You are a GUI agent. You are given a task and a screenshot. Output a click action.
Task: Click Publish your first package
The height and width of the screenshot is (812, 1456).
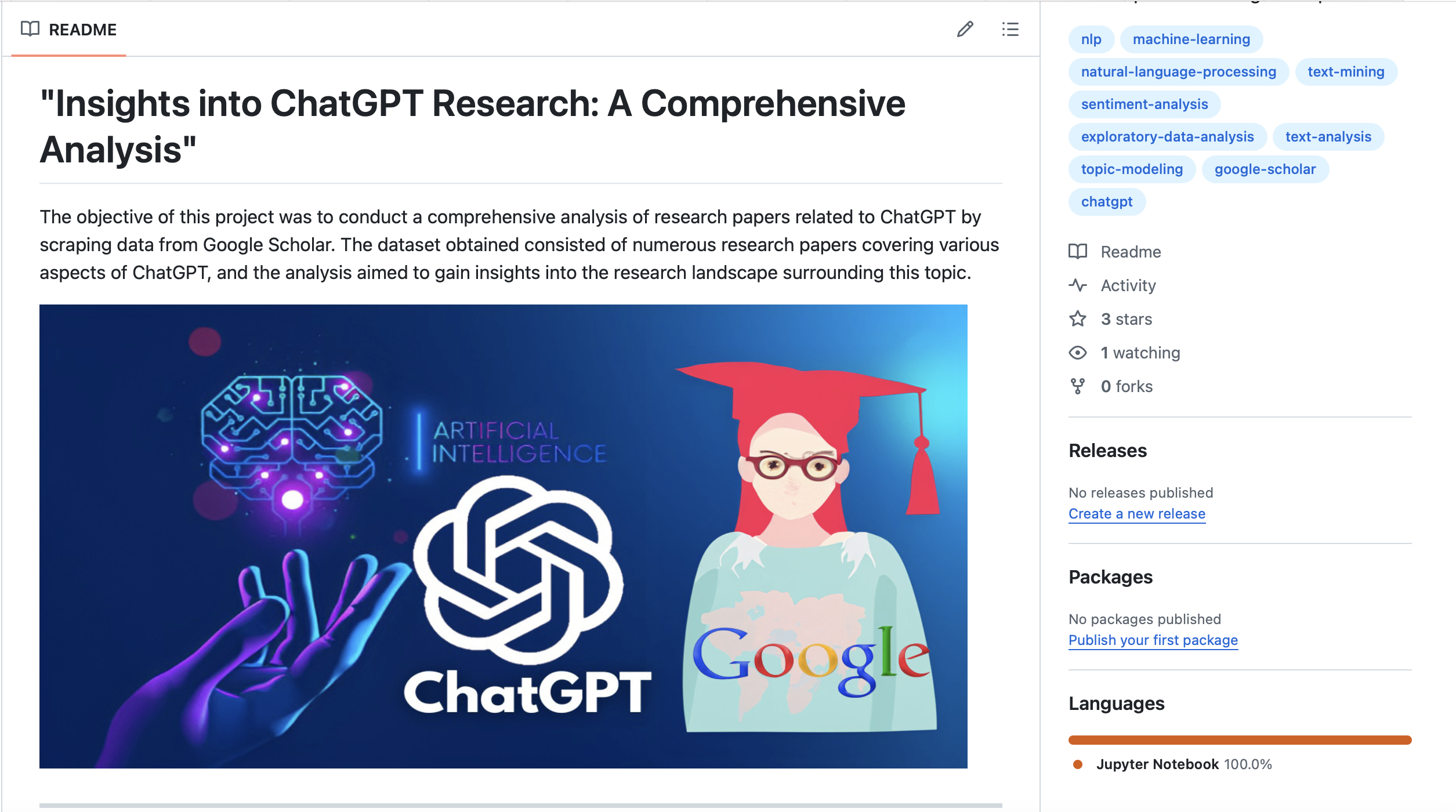(x=1153, y=640)
